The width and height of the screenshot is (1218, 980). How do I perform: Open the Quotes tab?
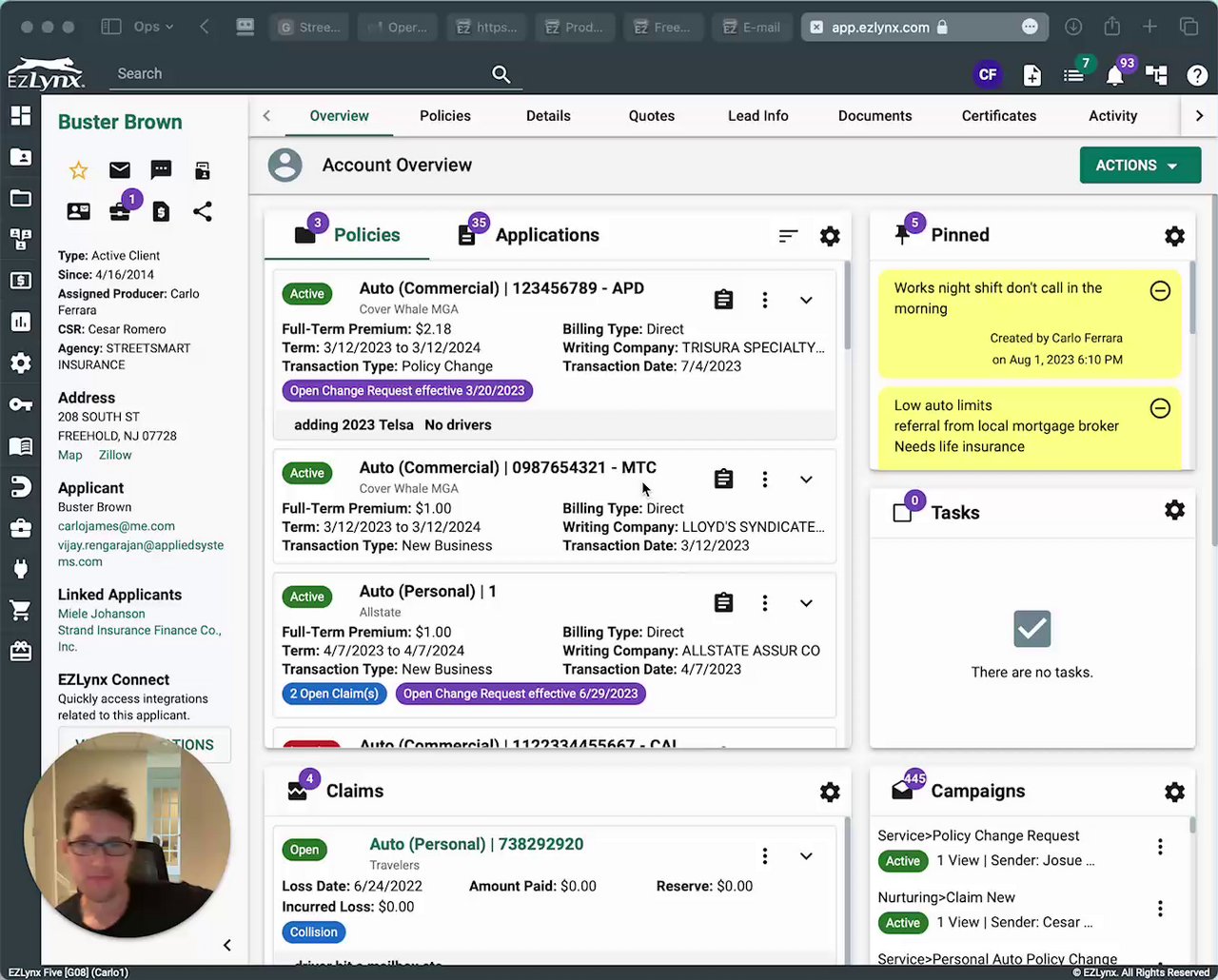tap(652, 116)
